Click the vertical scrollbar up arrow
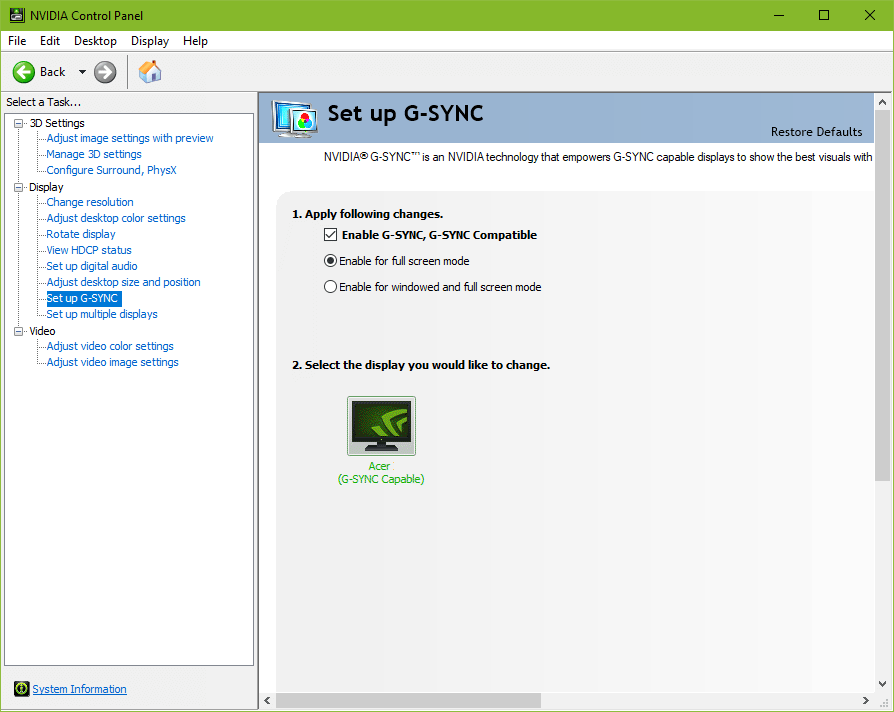The image size is (894, 712). tap(883, 102)
